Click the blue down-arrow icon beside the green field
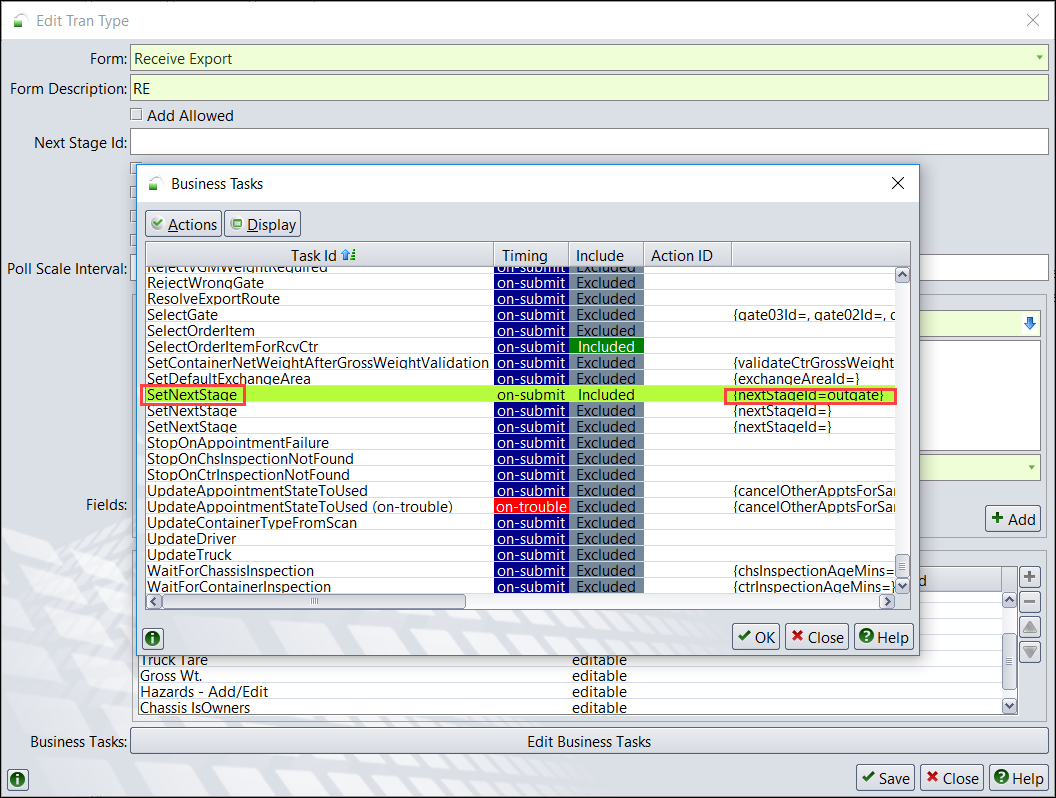This screenshot has width=1056, height=798. pos(1030,324)
